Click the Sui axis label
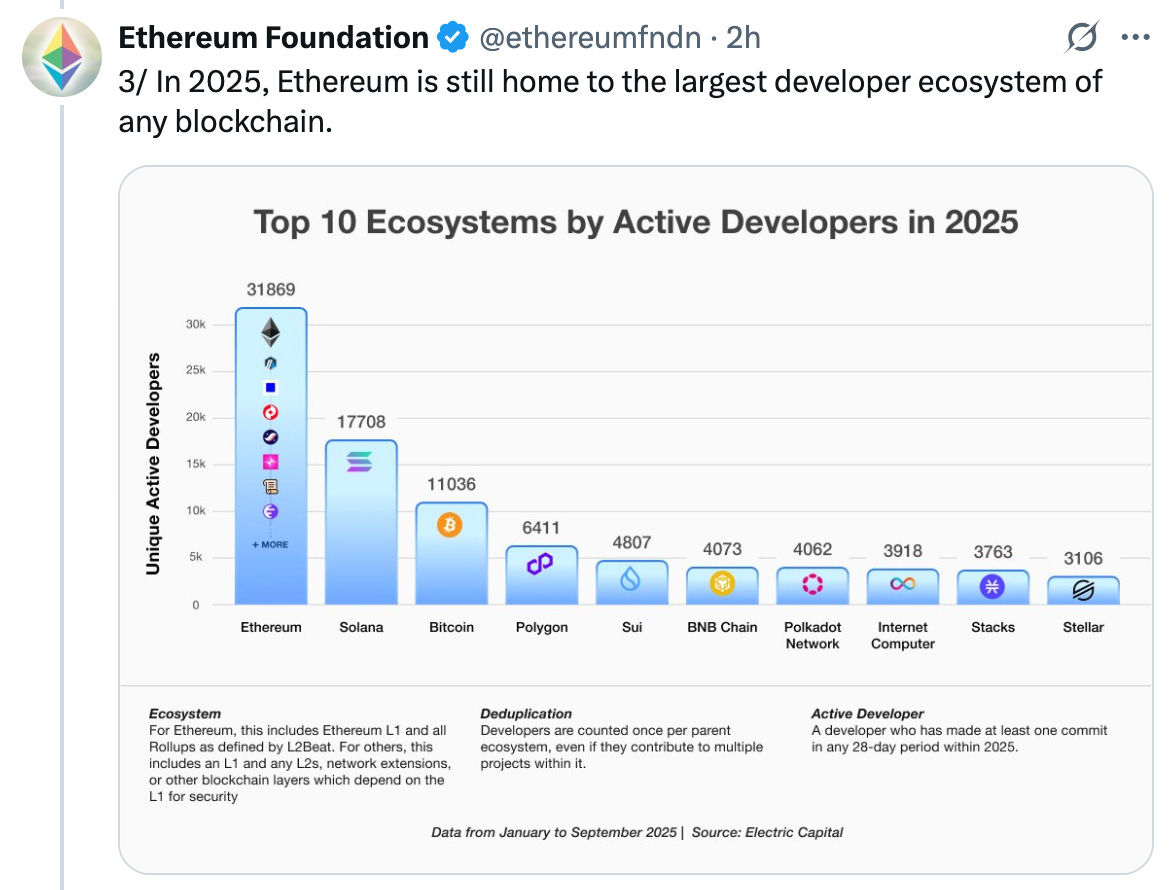 (x=632, y=627)
